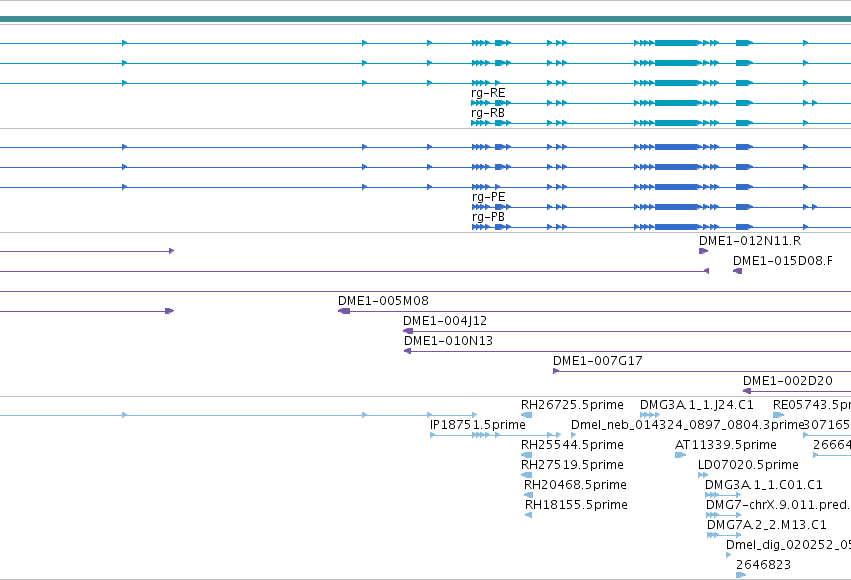Click the DME1-015D08.F small arrow glyph

pos(738,271)
